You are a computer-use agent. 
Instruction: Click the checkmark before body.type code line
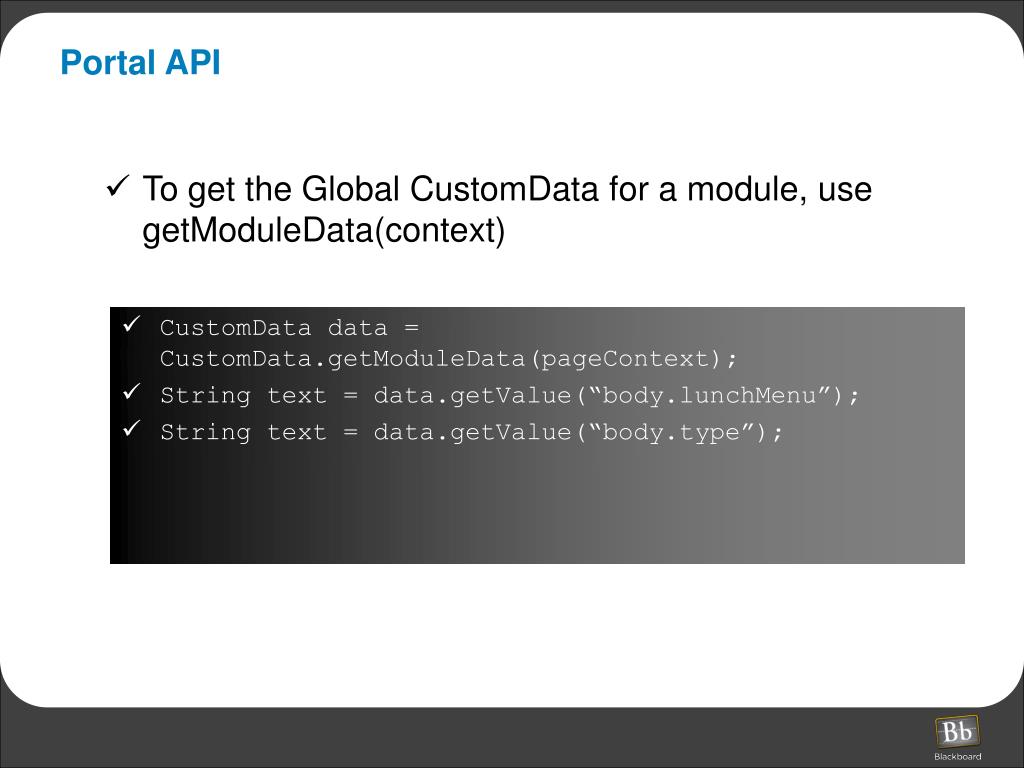pyautogui.click(x=131, y=428)
